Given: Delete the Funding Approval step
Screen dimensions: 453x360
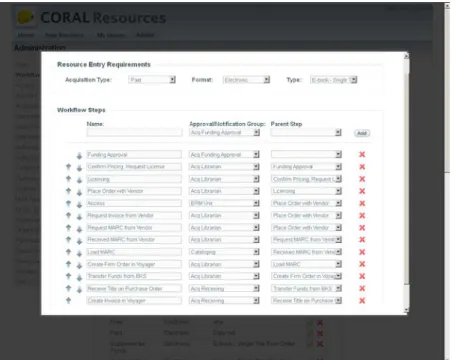Looking at the screenshot, I should (362, 154).
